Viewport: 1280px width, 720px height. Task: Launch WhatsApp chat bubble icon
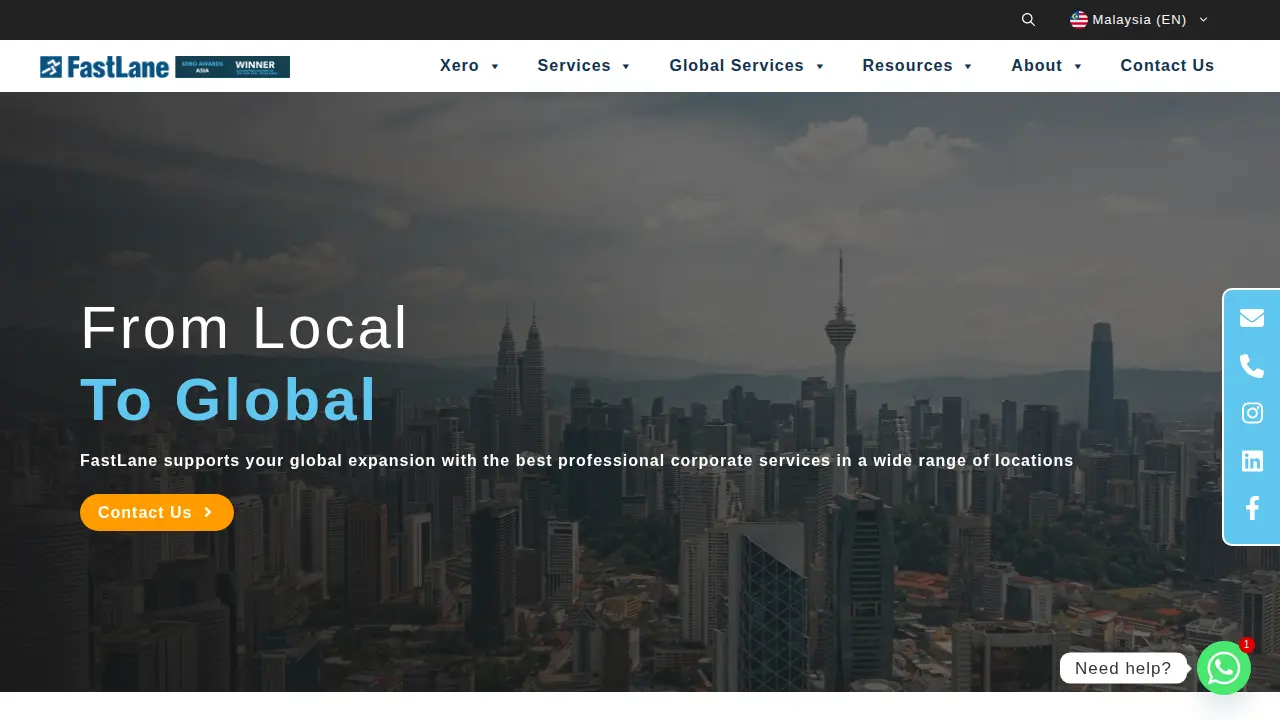(1224, 668)
